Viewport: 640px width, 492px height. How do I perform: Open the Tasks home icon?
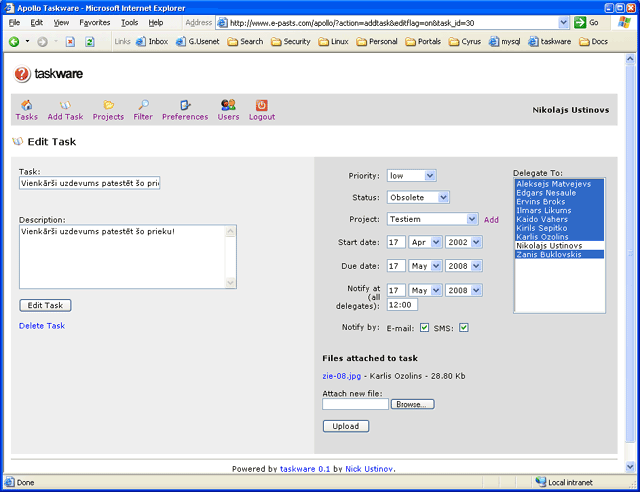click(x=27, y=105)
